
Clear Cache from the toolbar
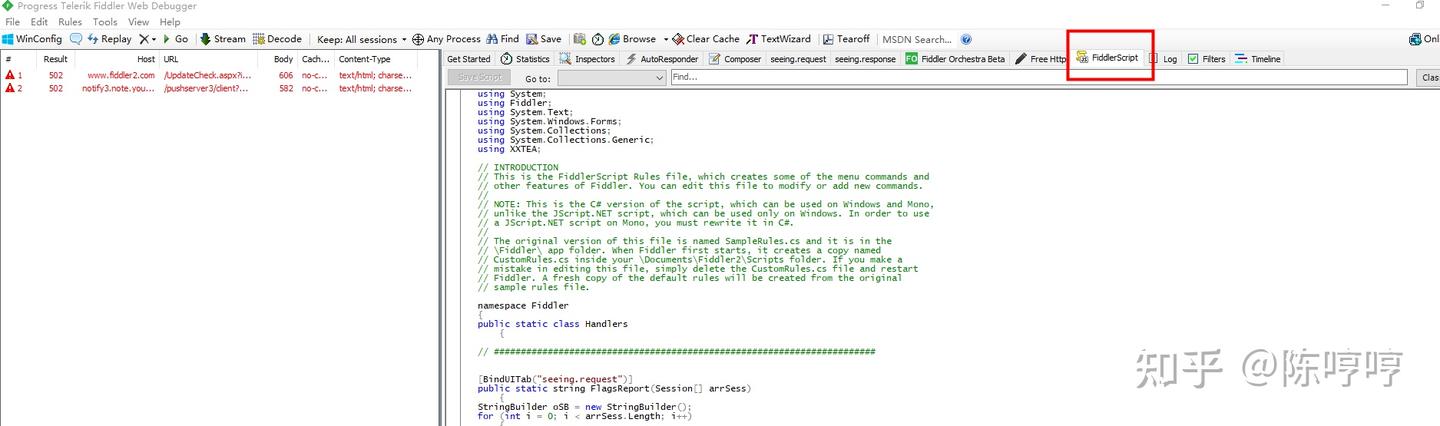tap(706, 39)
